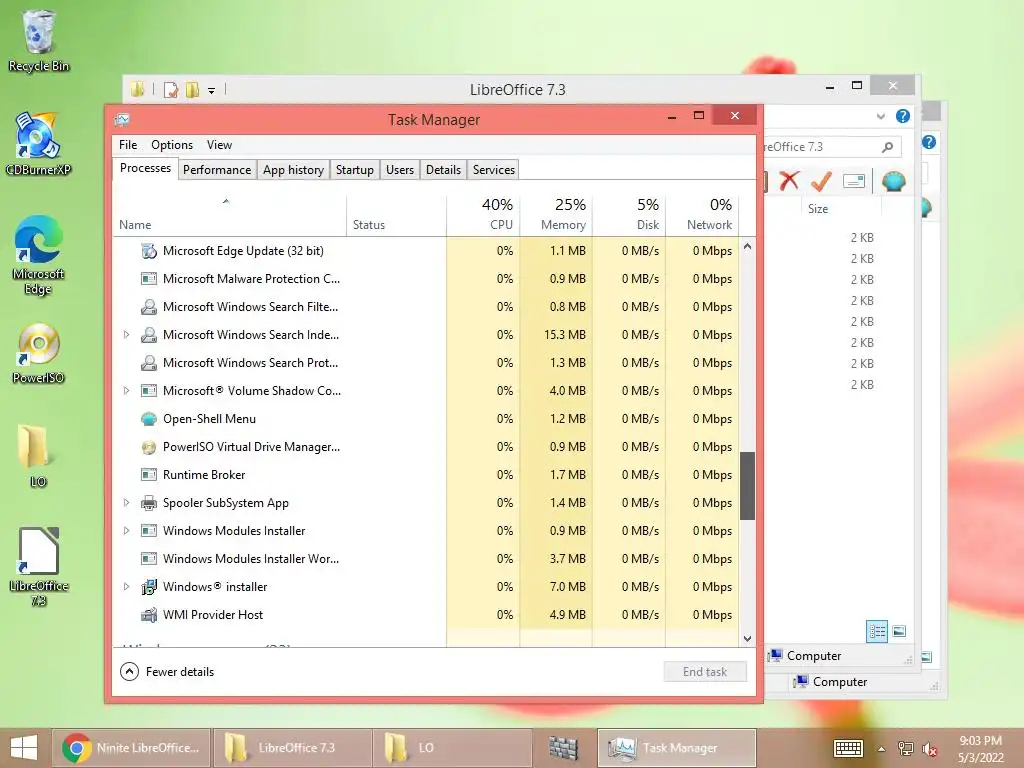Viewport: 1024px width, 768px height.
Task: Switch to Ninite LibreOffice Chrome taskbar button
Action: click(x=131, y=748)
